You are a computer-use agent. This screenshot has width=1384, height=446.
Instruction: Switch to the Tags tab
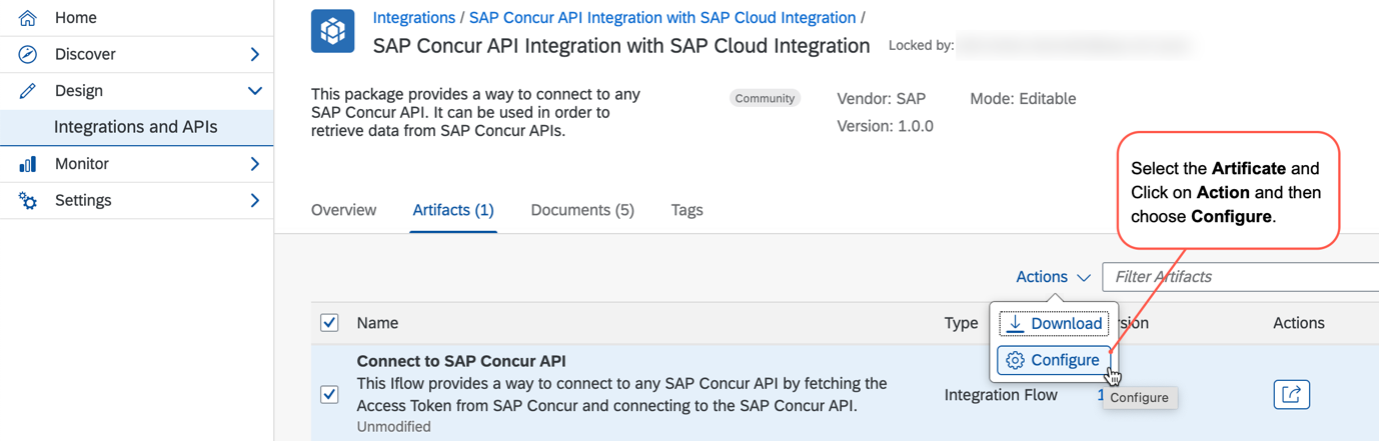click(687, 210)
